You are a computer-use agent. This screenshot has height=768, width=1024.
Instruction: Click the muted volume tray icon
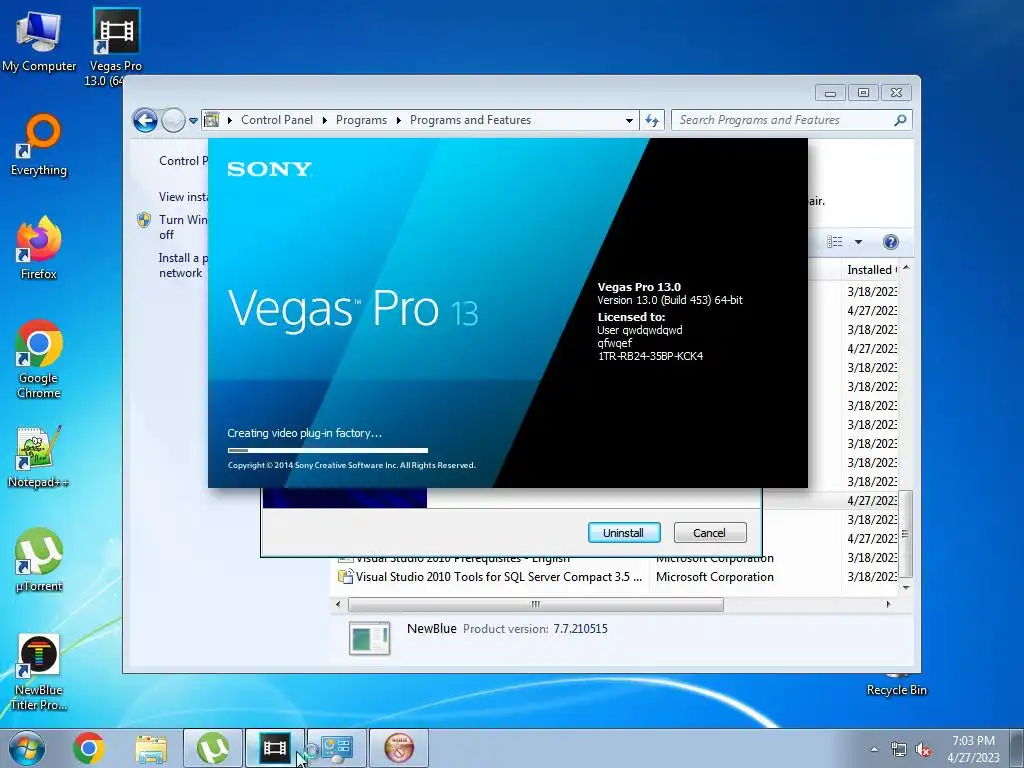(923, 750)
